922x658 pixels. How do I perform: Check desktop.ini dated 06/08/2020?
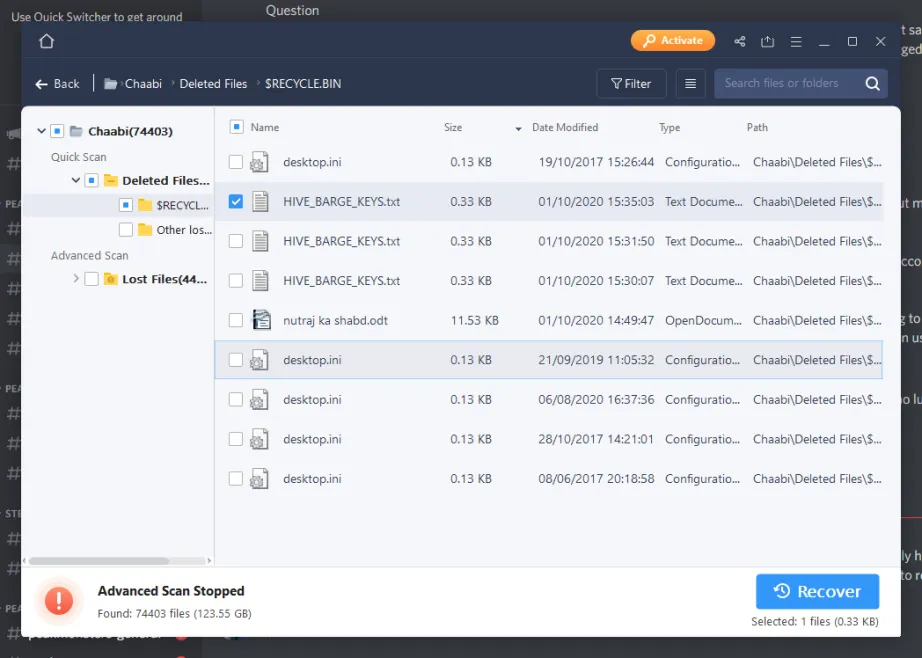pos(236,399)
